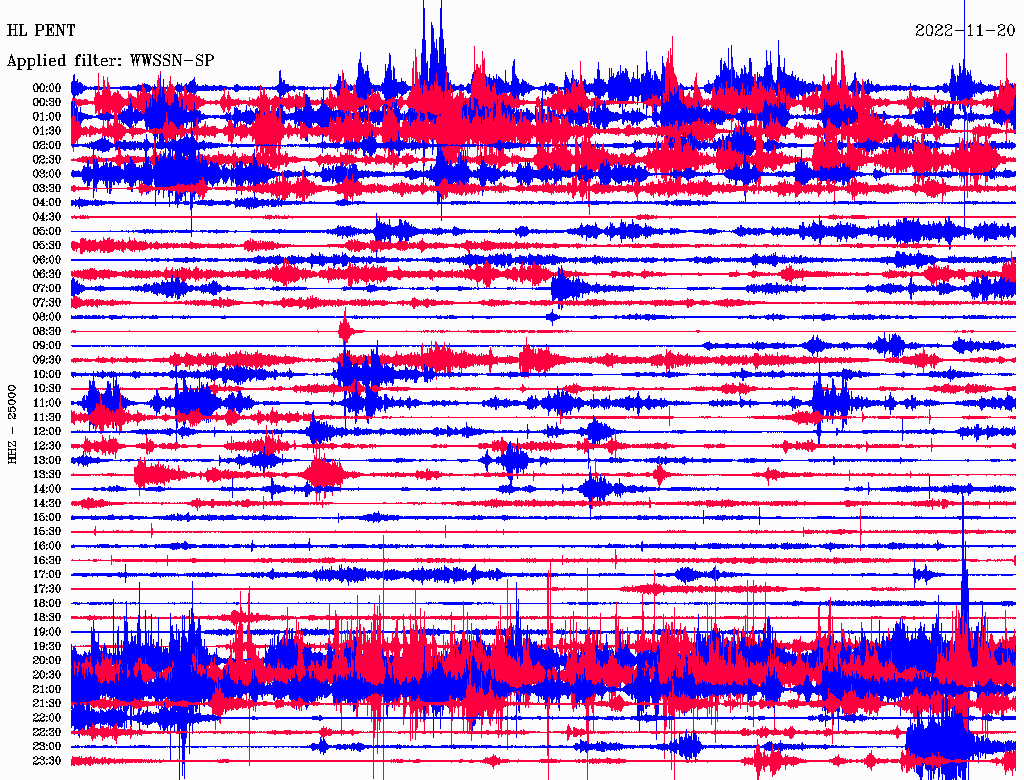1024x780 pixels.
Task: Select the 11:30 time label
Action: (47, 417)
